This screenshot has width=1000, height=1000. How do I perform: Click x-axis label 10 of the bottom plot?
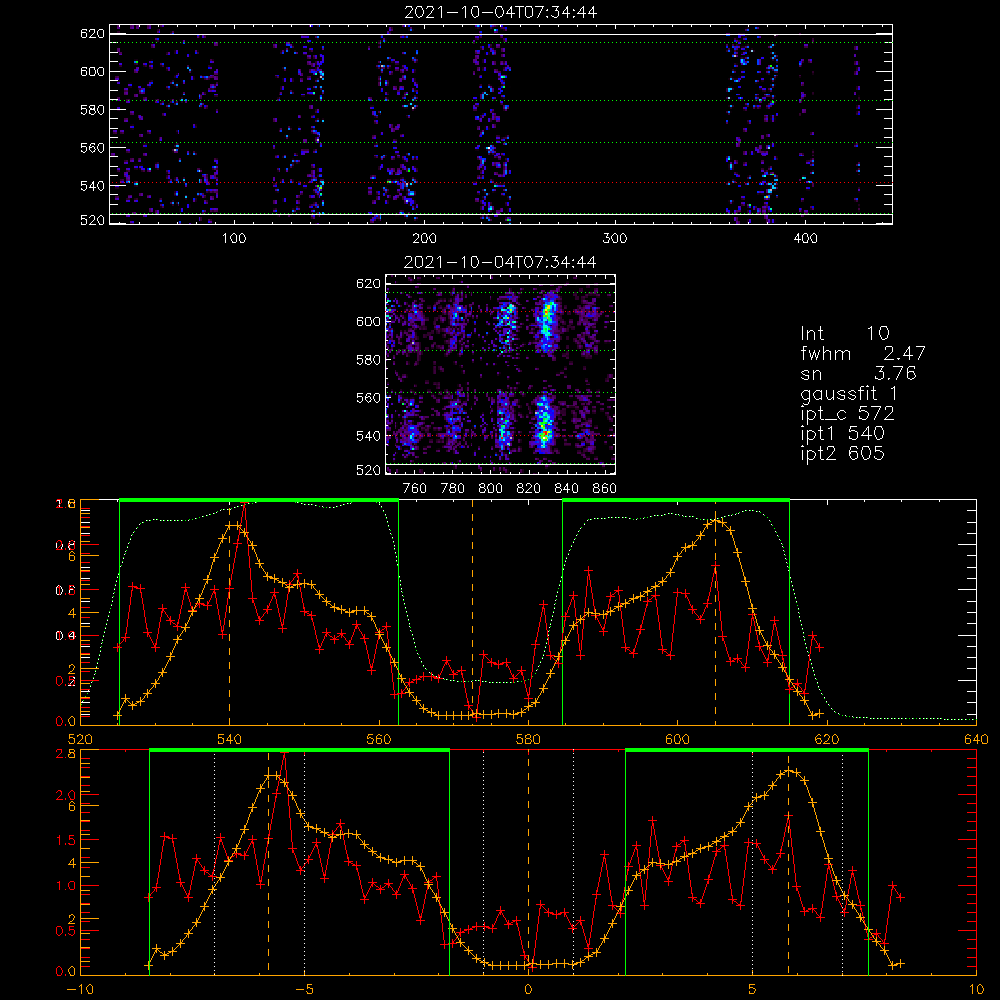pos(976,989)
